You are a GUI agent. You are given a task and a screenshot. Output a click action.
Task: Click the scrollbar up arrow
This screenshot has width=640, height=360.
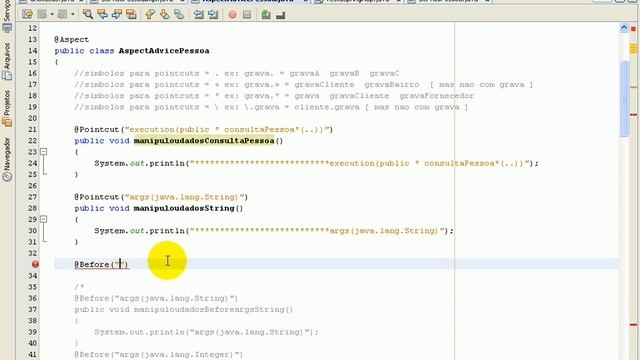tap(624, 28)
